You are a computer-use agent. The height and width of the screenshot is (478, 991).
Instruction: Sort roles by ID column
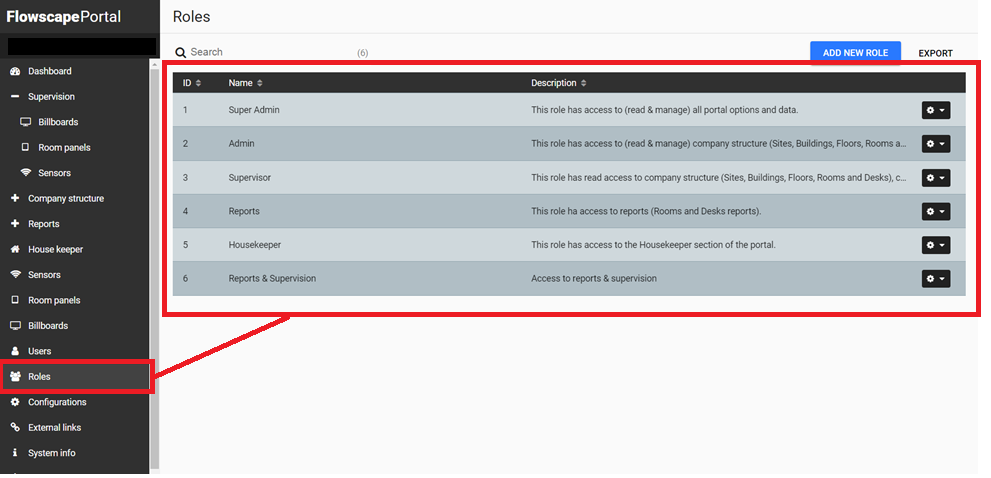192,83
